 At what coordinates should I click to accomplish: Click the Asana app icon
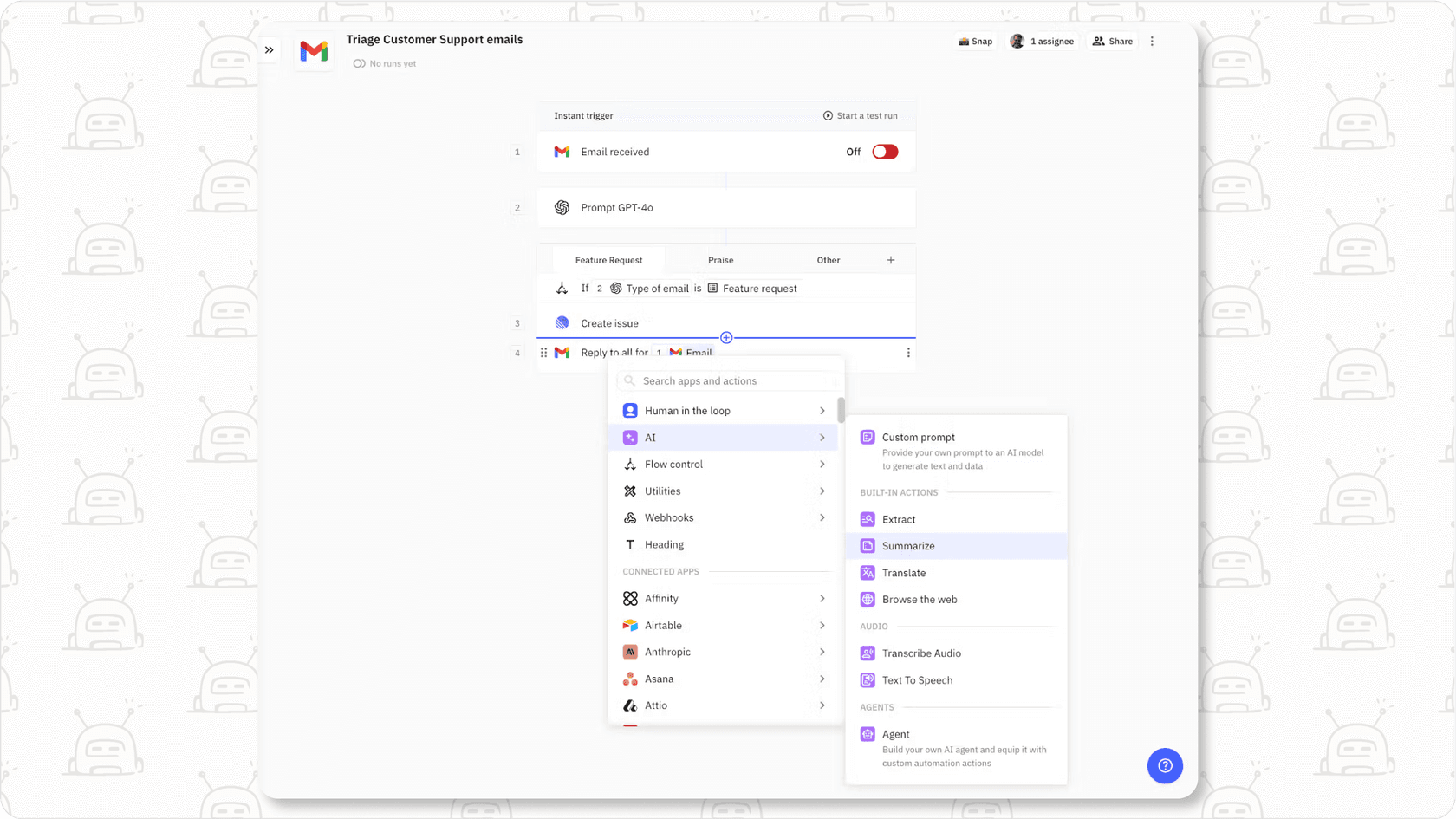pos(630,679)
